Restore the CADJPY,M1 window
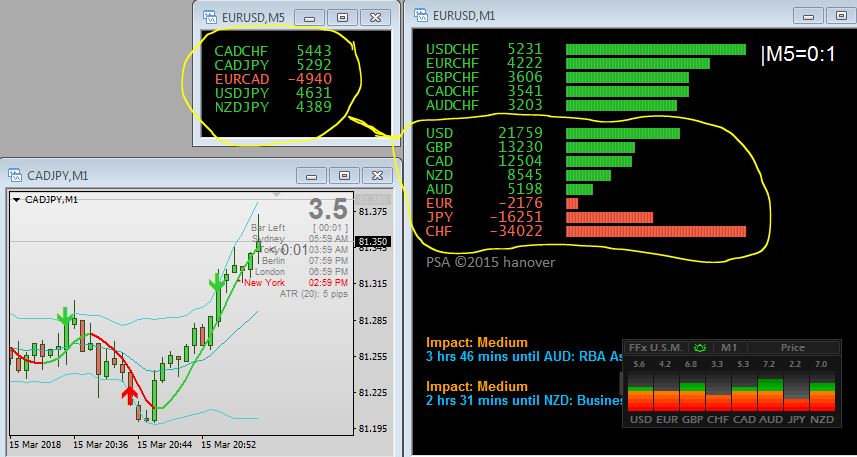This screenshot has height=457, width=857. (344, 175)
